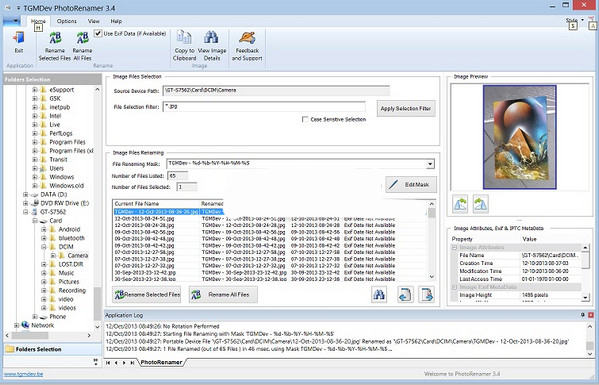The height and width of the screenshot is (385, 599).
Task: Click folder tree horizontal scrollbar thumb
Action: (30, 335)
